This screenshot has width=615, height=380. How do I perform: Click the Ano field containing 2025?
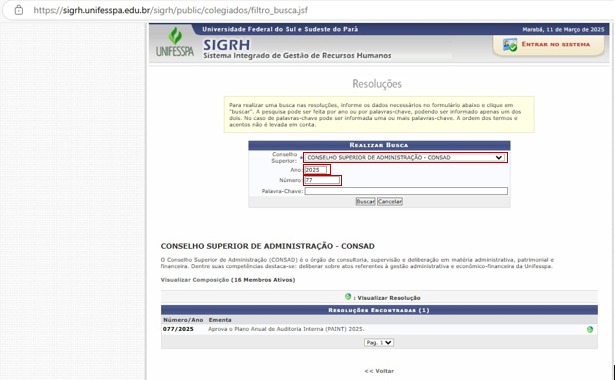point(316,170)
